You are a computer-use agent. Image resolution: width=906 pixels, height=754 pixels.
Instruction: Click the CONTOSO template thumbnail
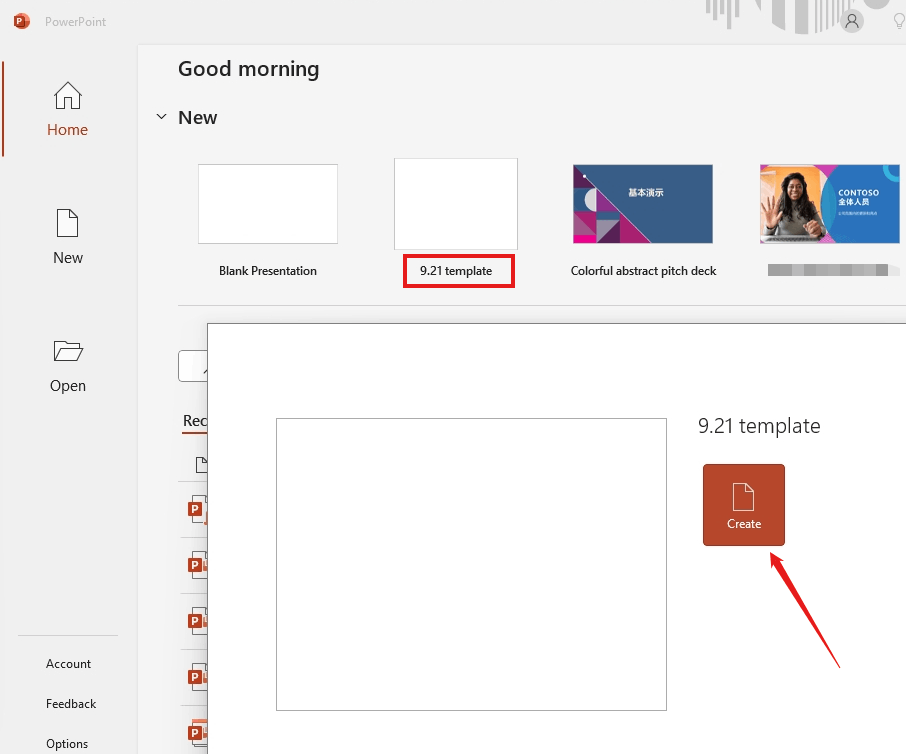829,203
